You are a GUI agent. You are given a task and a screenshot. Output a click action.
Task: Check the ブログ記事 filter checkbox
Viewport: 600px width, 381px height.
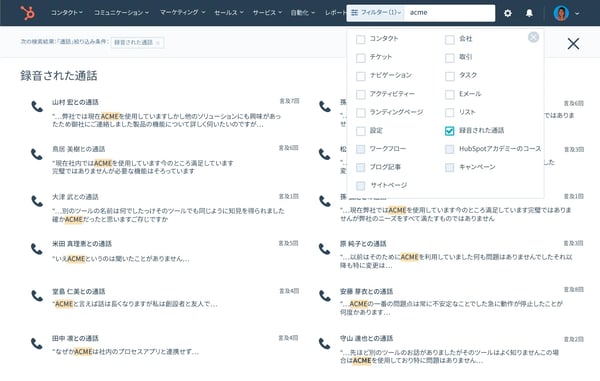[360, 168]
